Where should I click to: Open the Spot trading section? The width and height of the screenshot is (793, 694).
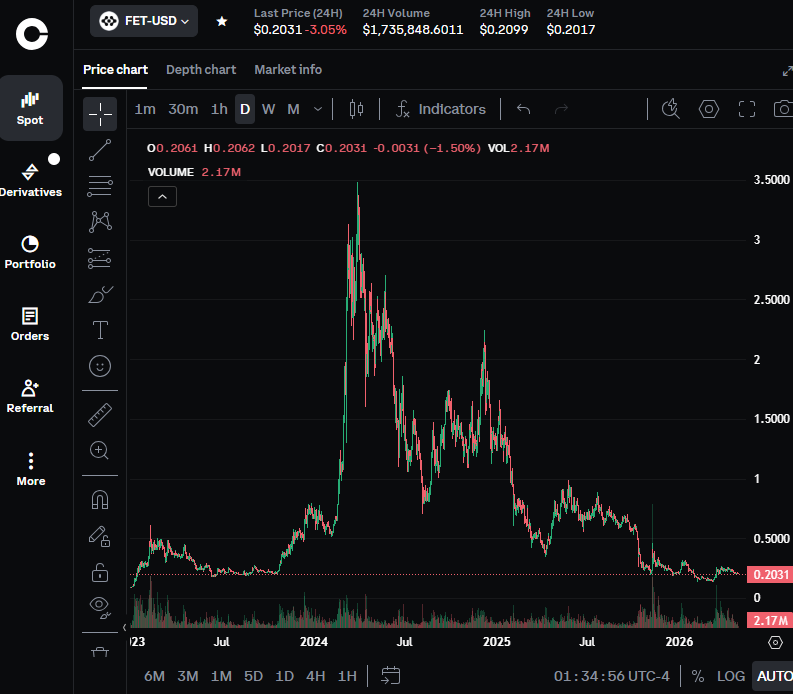(30, 108)
